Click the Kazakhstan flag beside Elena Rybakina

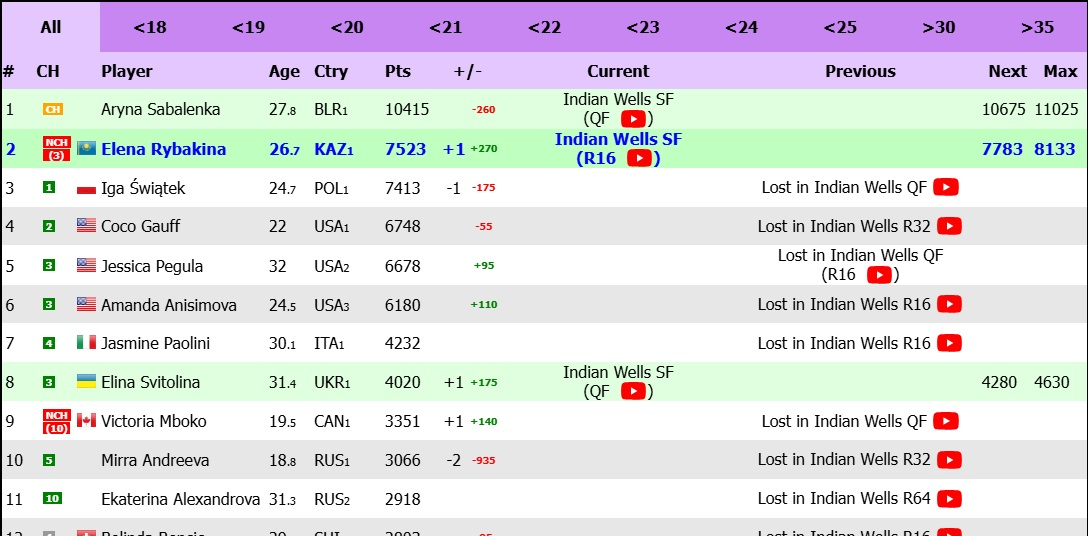(87, 149)
